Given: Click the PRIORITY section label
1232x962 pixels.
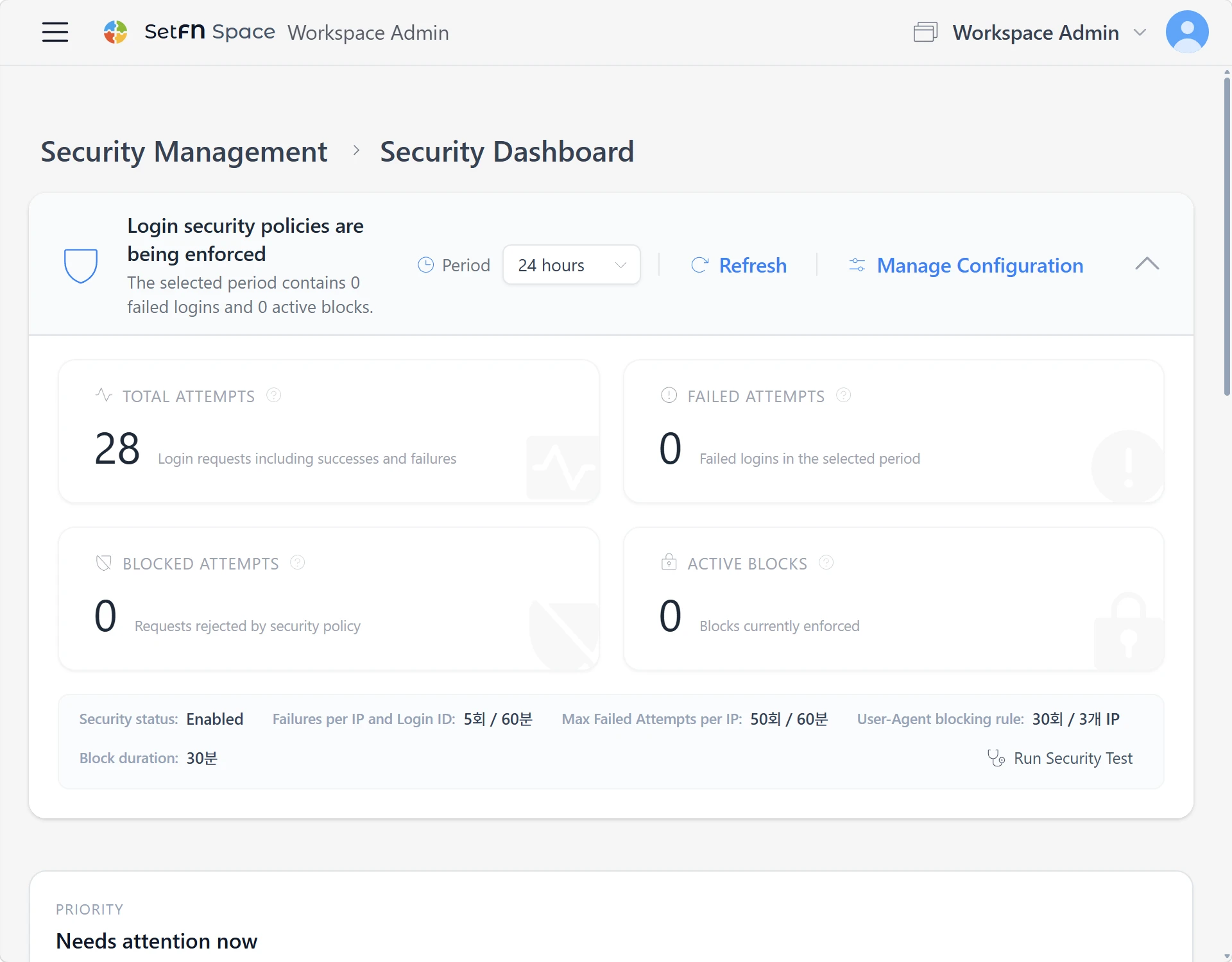Looking at the screenshot, I should coord(90,909).
